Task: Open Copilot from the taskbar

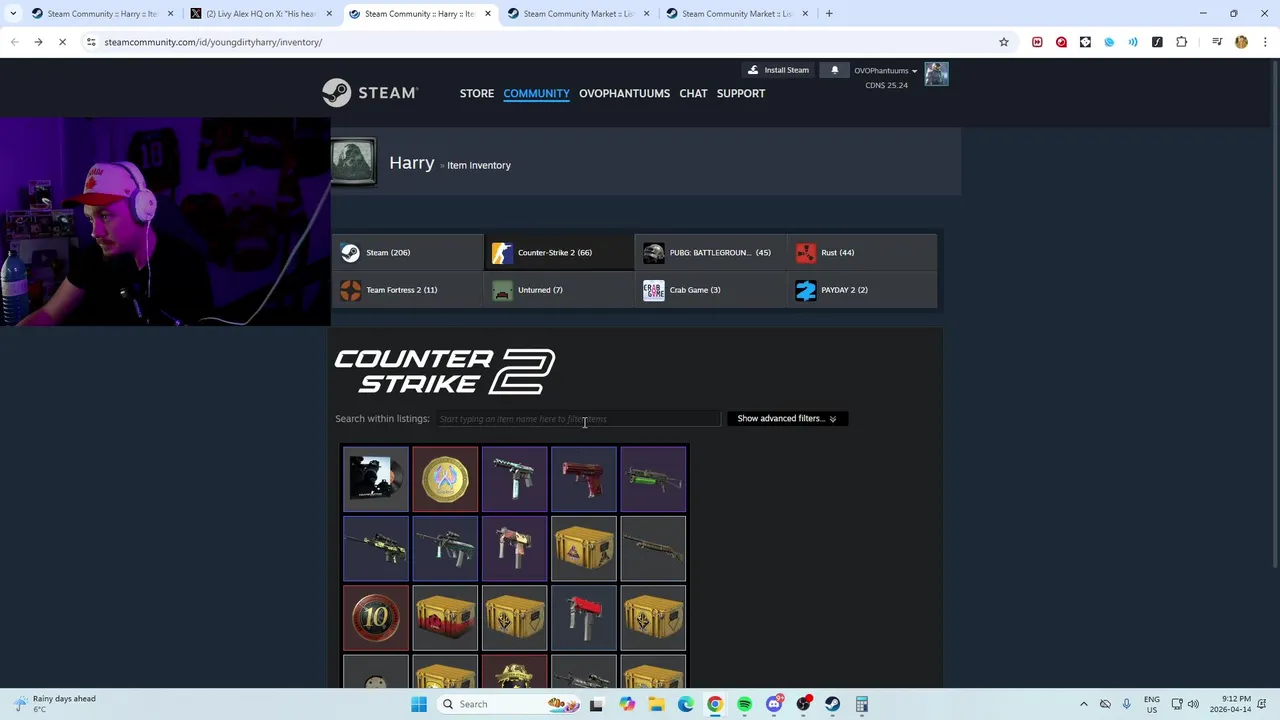Action: (626, 704)
